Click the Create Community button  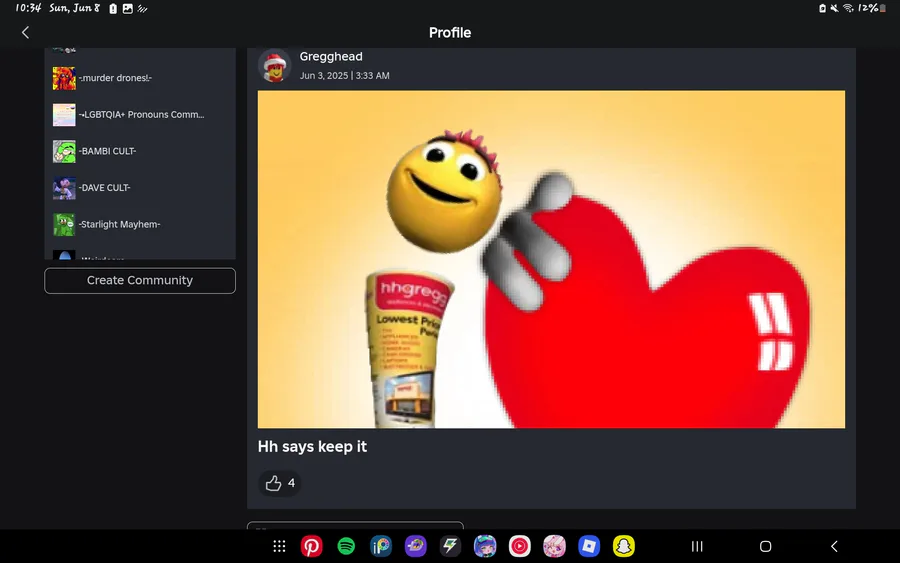pos(140,281)
